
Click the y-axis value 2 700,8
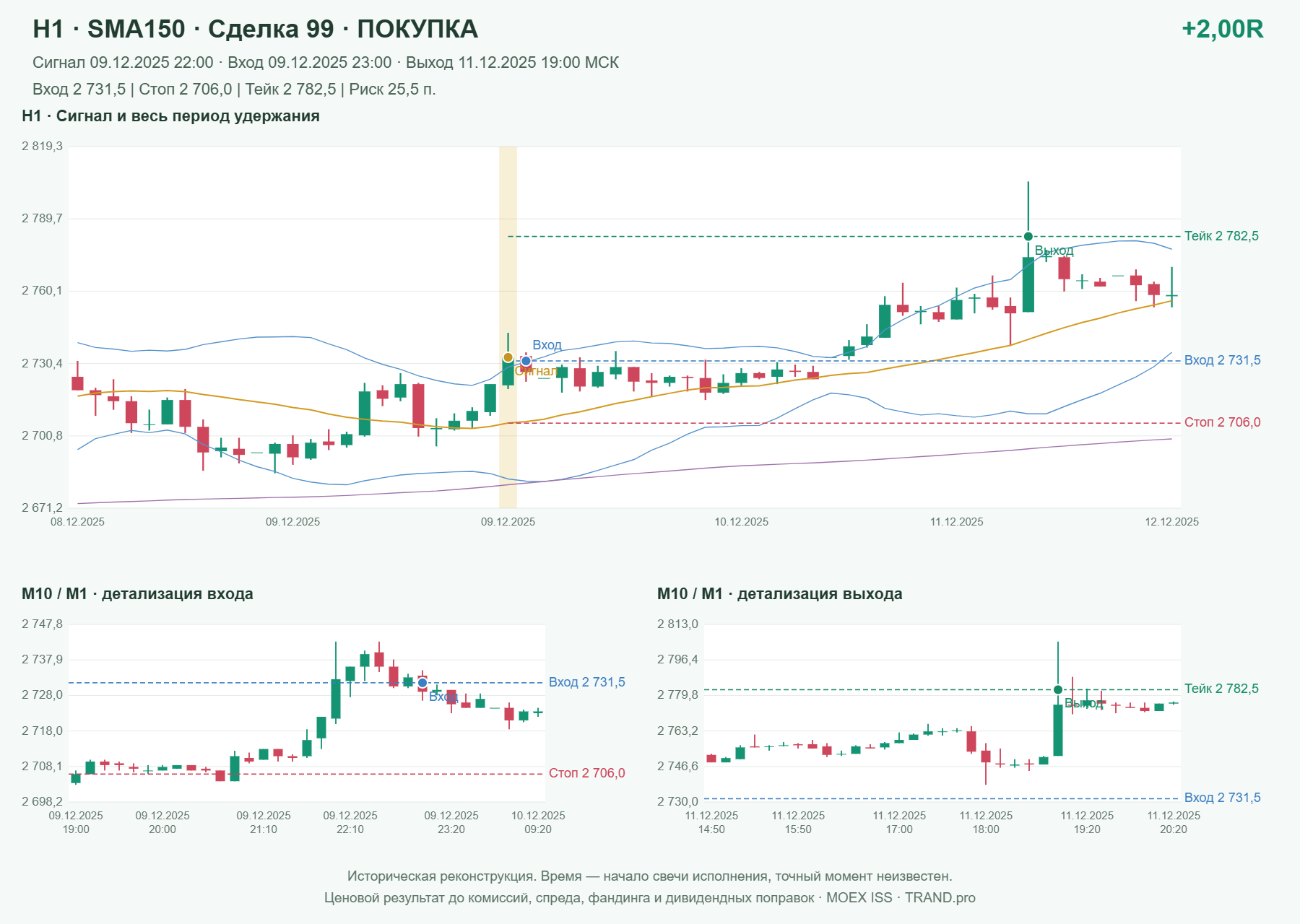coord(42,435)
